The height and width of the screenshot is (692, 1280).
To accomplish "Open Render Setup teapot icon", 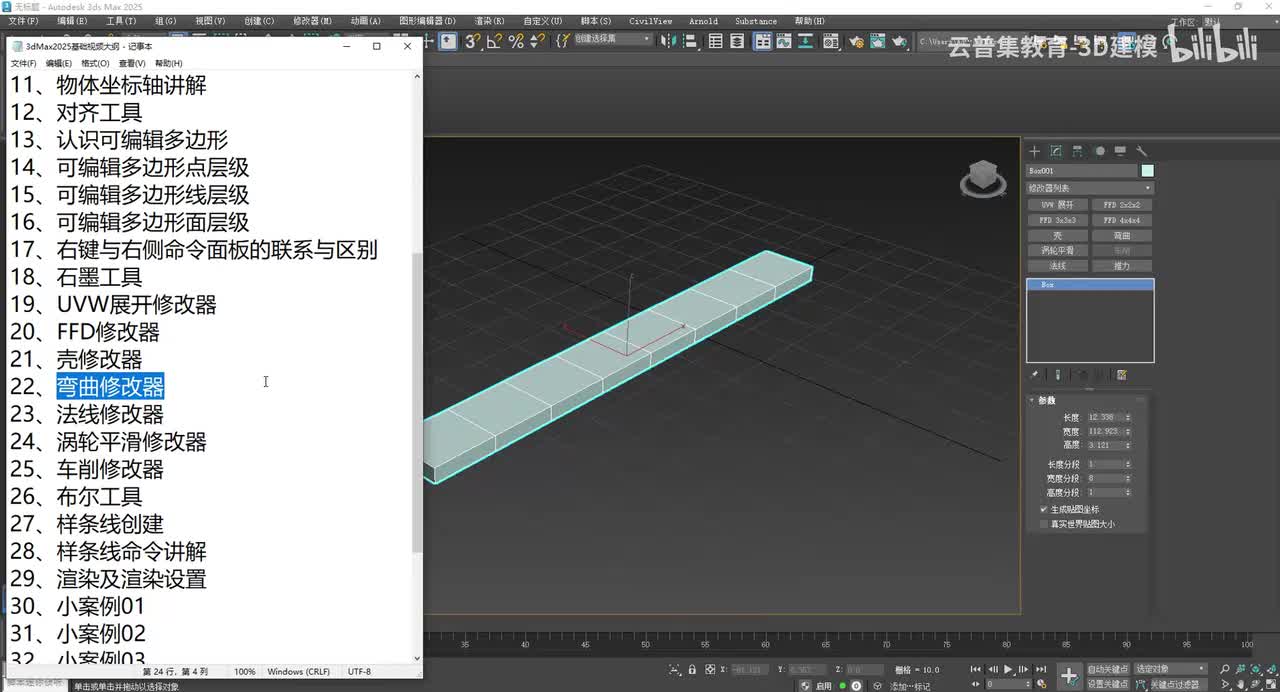I will [x=856, y=41].
